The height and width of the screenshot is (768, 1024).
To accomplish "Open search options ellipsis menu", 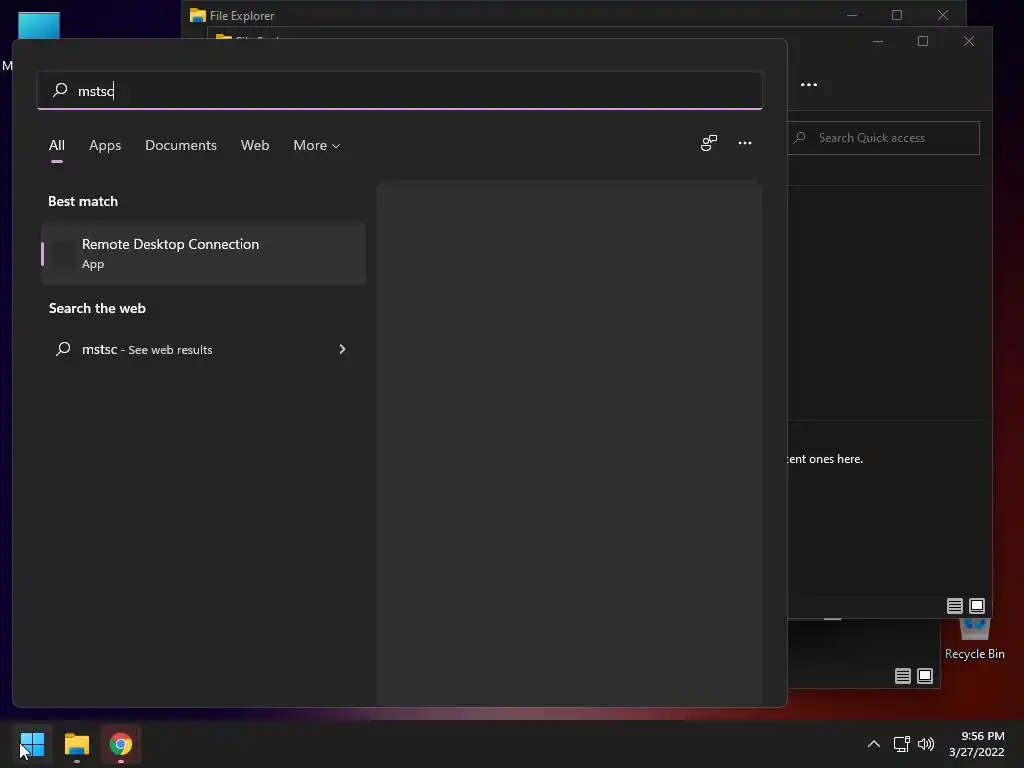I will pos(744,143).
